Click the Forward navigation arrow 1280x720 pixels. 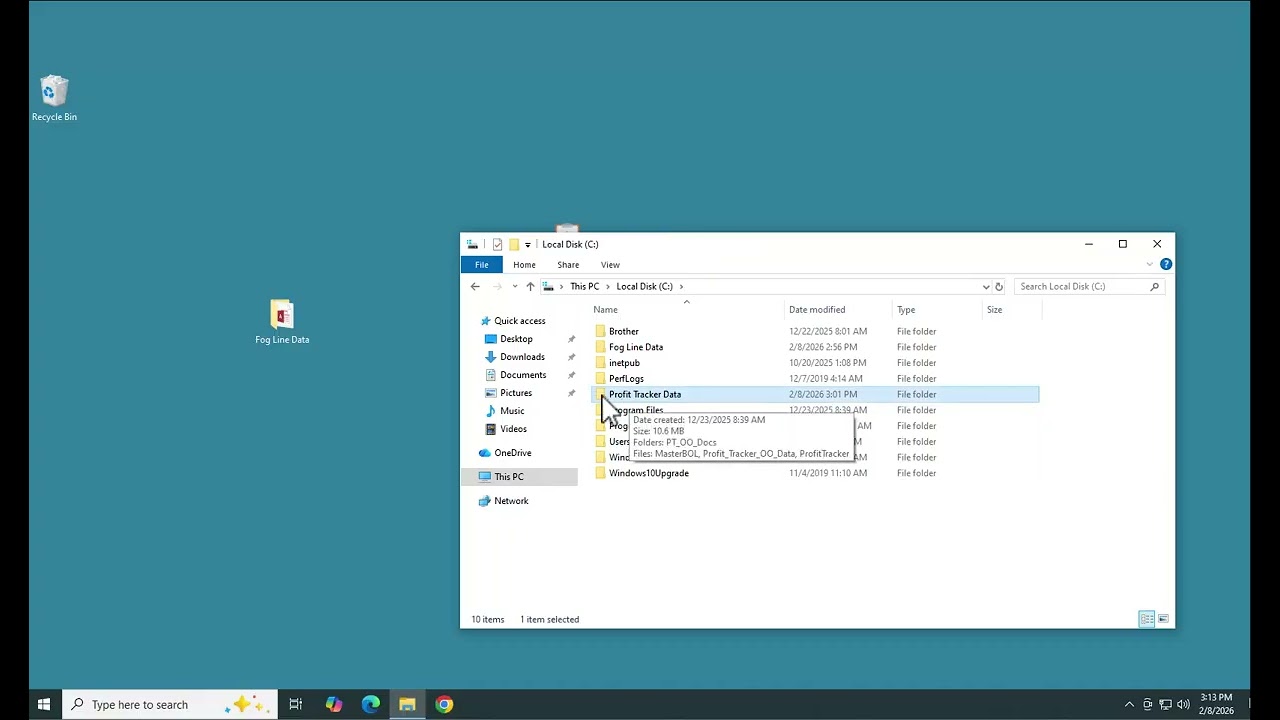point(497,287)
